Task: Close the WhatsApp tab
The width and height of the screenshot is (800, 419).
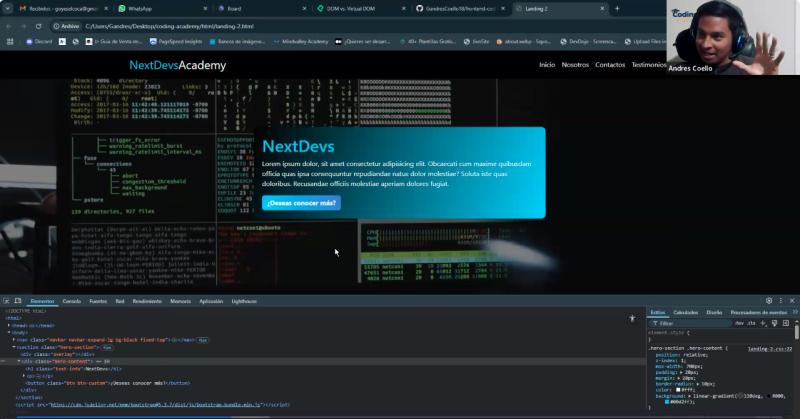Action: 205,9
